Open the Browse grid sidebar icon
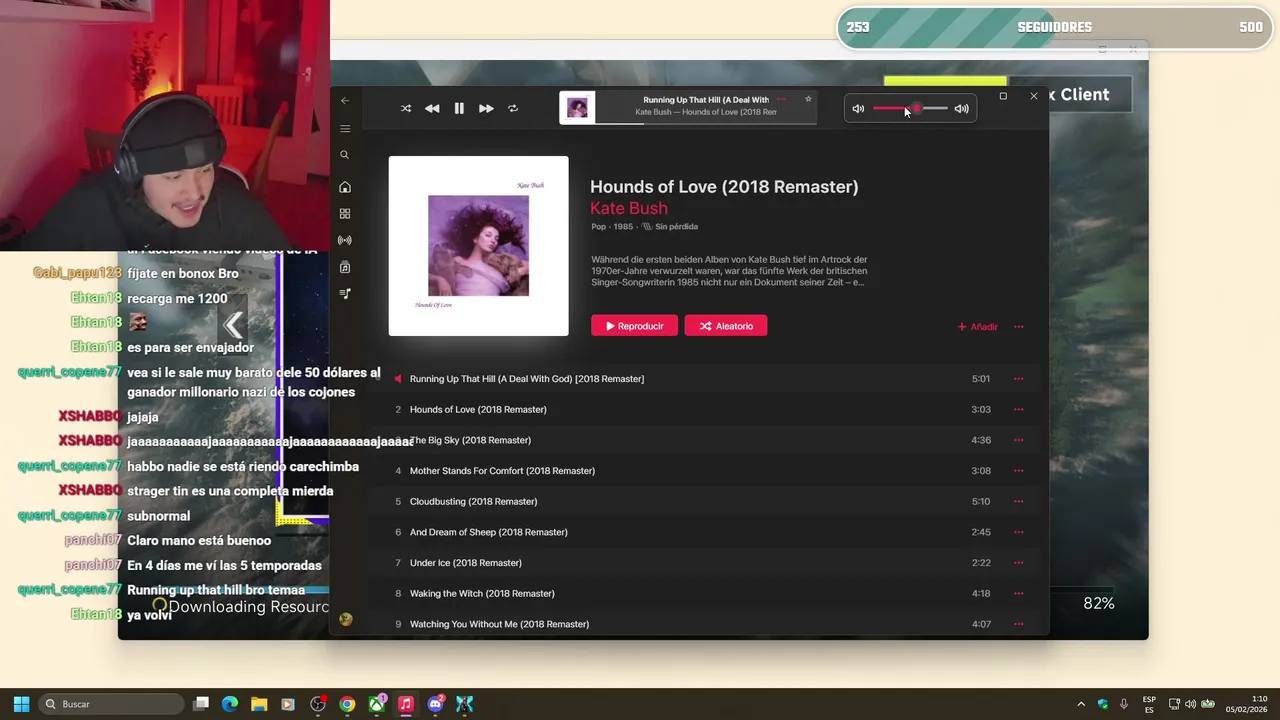The image size is (1280, 720). (345, 213)
